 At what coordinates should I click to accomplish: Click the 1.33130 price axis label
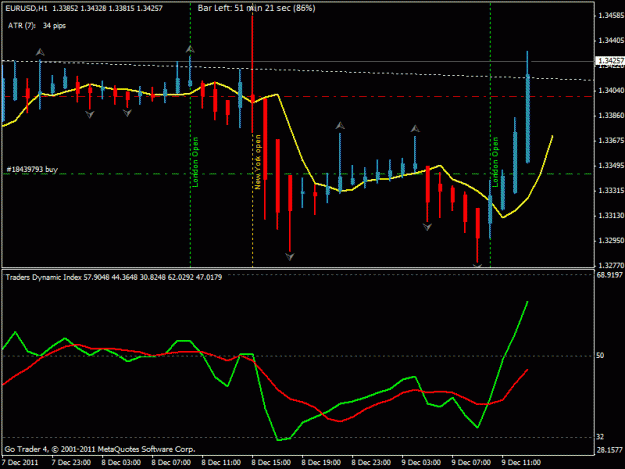611,216
